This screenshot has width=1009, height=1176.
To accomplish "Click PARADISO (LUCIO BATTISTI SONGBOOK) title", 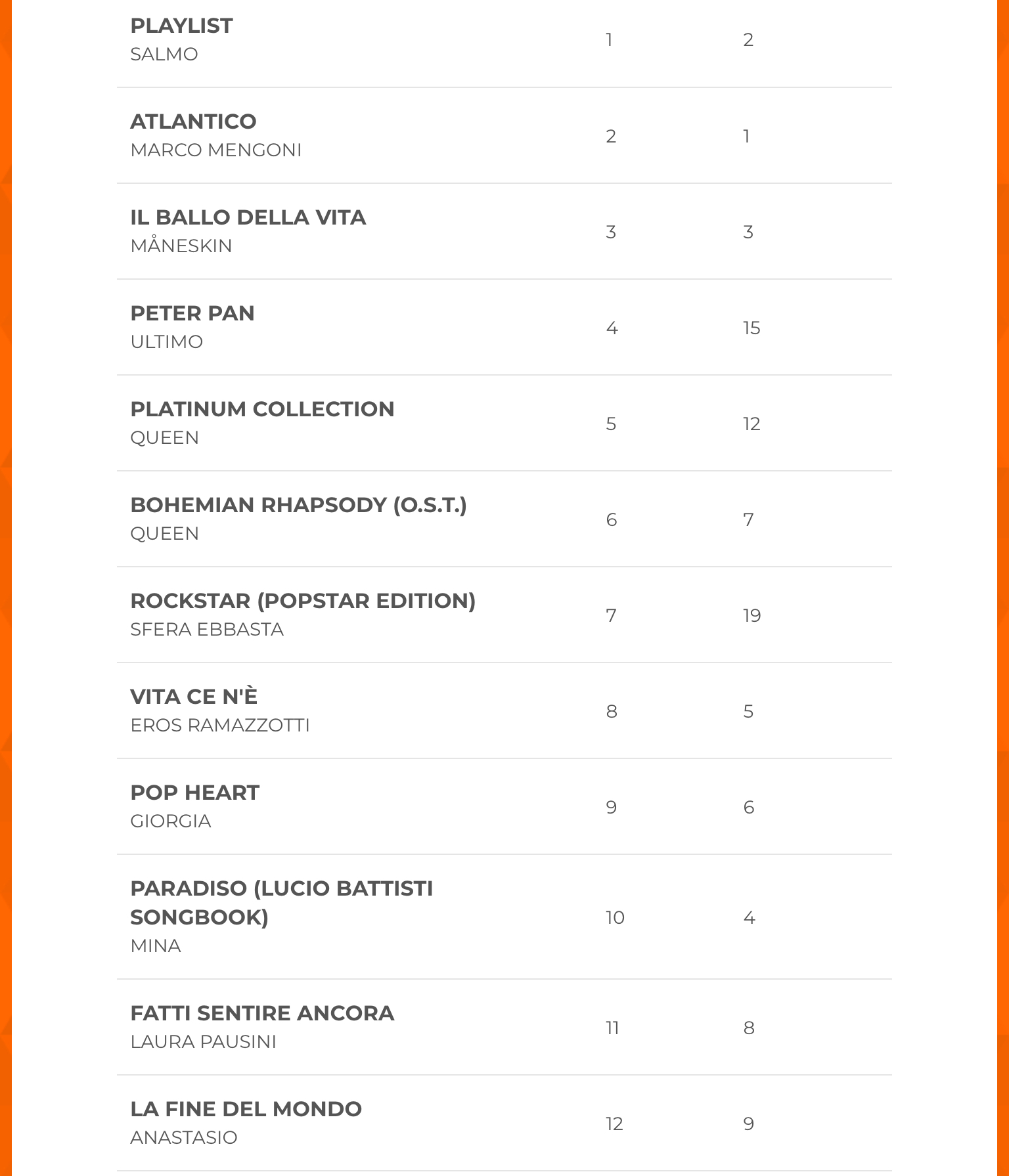I will coord(281,902).
